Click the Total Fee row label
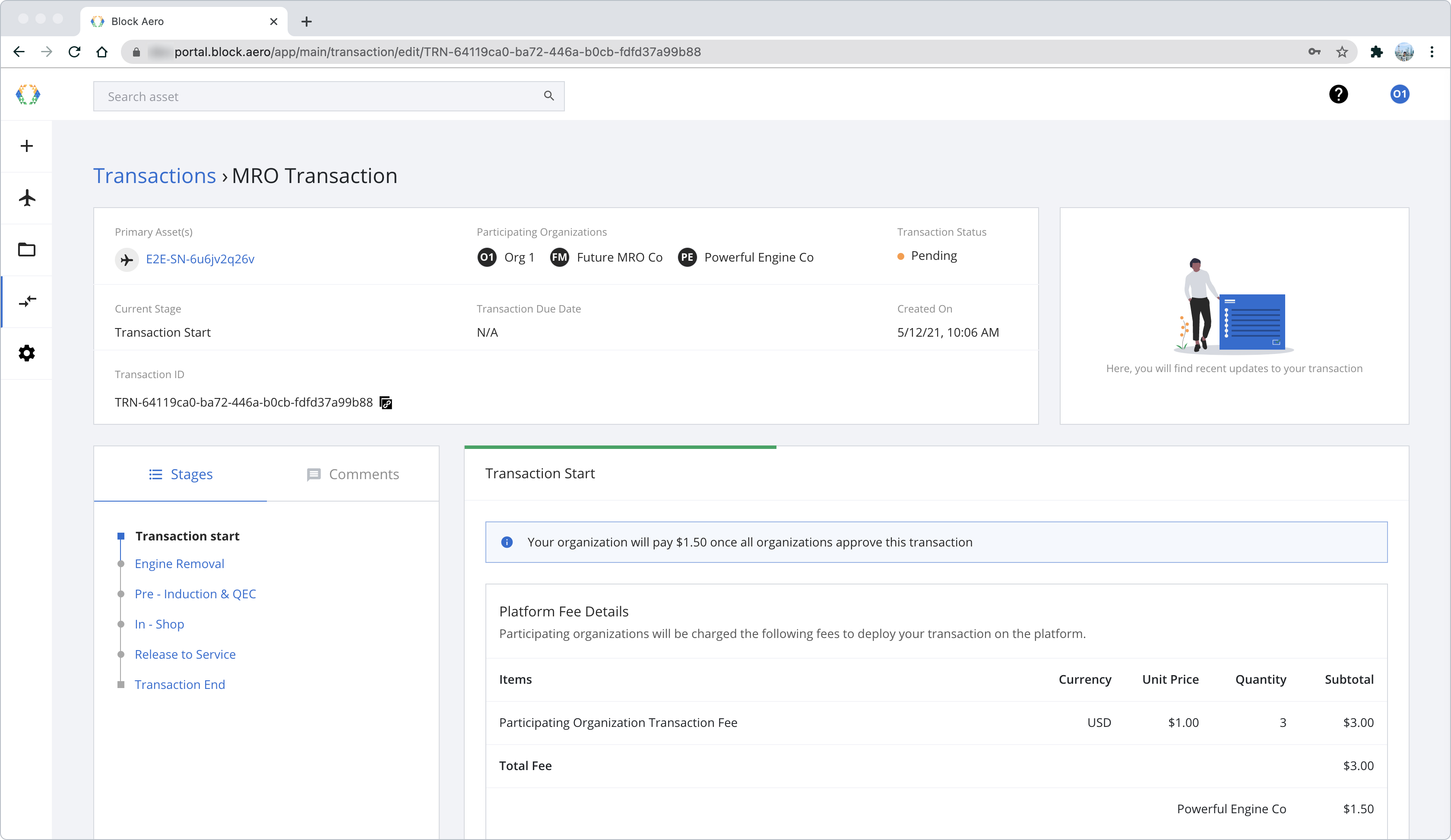 point(525,766)
